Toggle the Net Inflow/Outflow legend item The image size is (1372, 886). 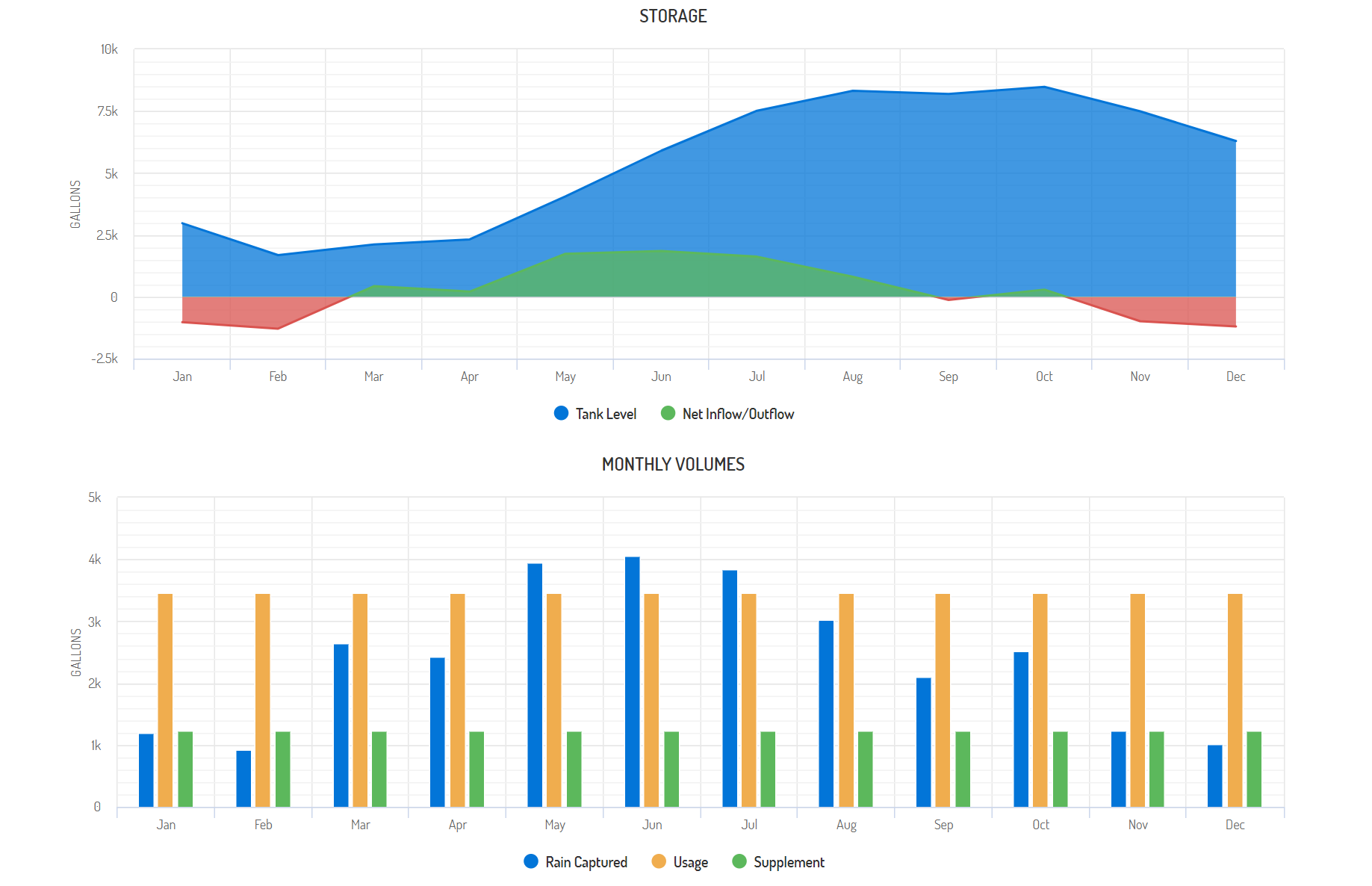737,414
